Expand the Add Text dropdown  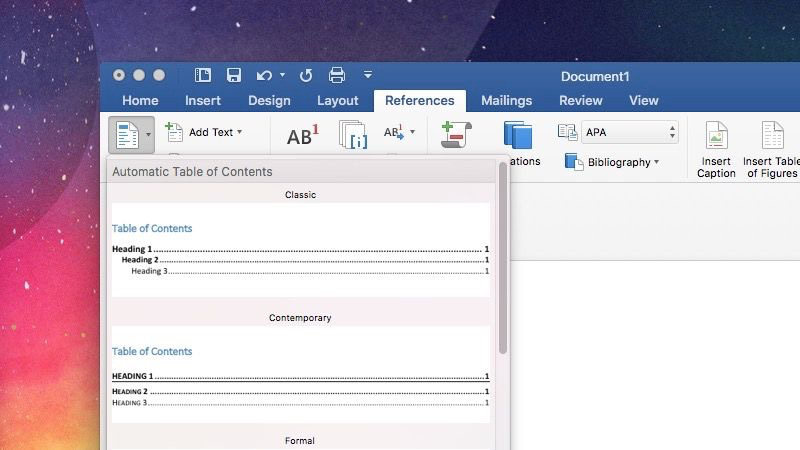pyautogui.click(x=239, y=132)
